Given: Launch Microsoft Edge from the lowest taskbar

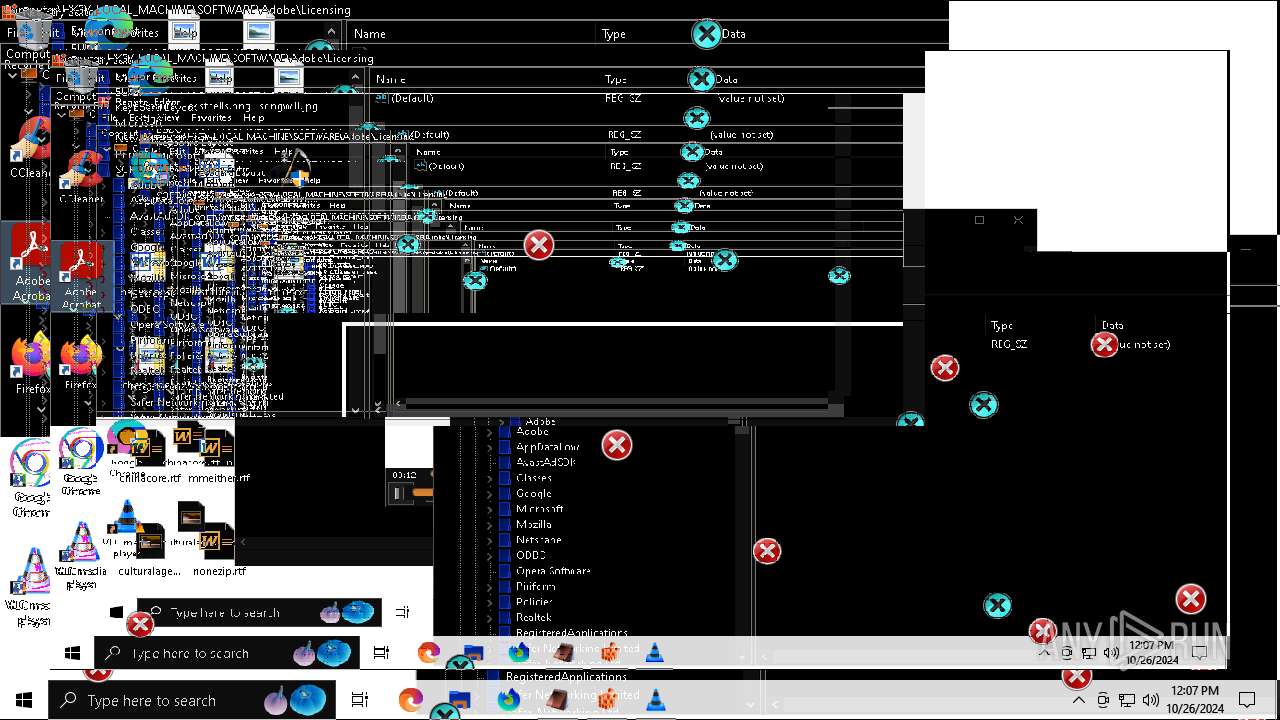Looking at the screenshot, I should point(411,700).
